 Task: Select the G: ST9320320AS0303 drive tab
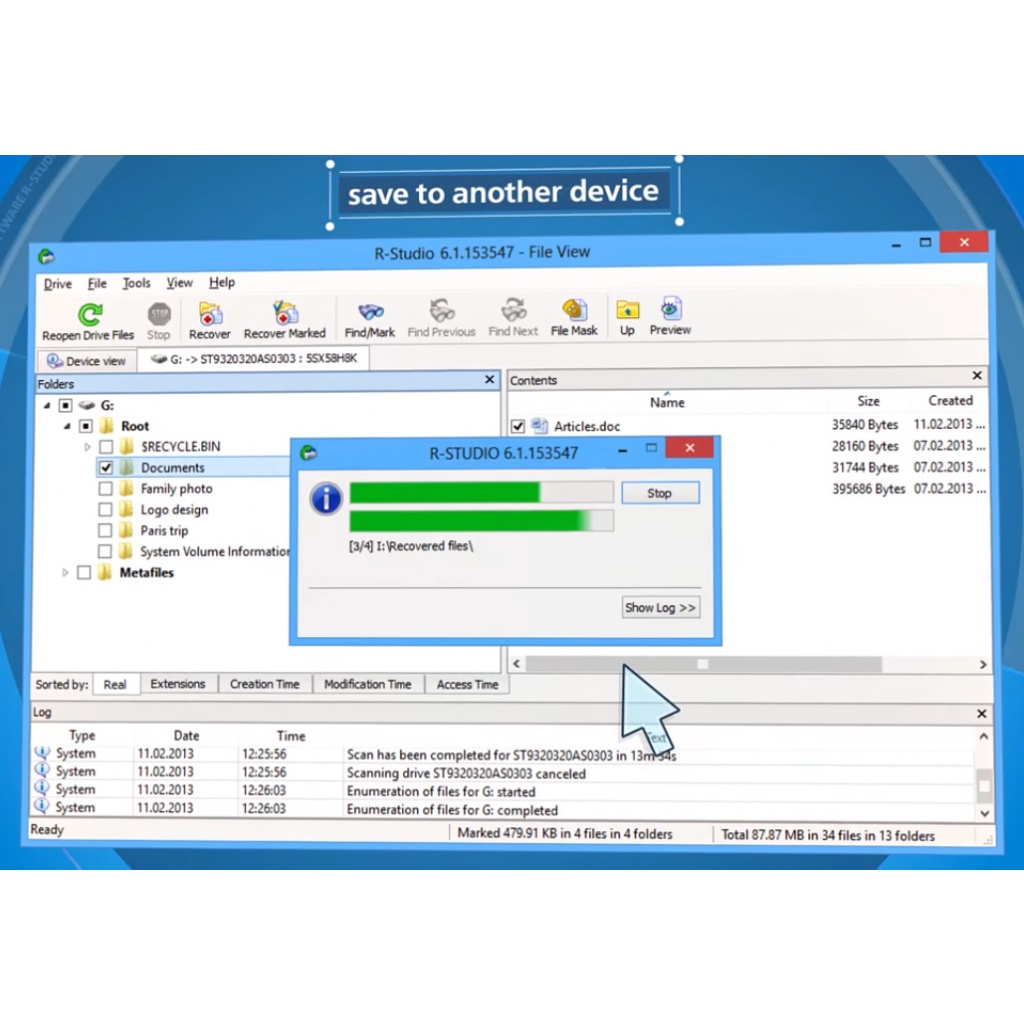point(253,359)
